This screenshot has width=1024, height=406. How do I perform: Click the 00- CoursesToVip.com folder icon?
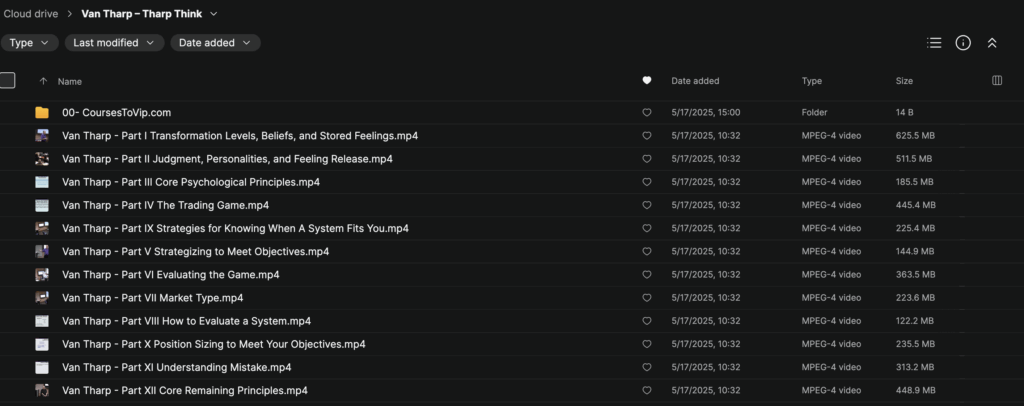[x=42, y=113]
